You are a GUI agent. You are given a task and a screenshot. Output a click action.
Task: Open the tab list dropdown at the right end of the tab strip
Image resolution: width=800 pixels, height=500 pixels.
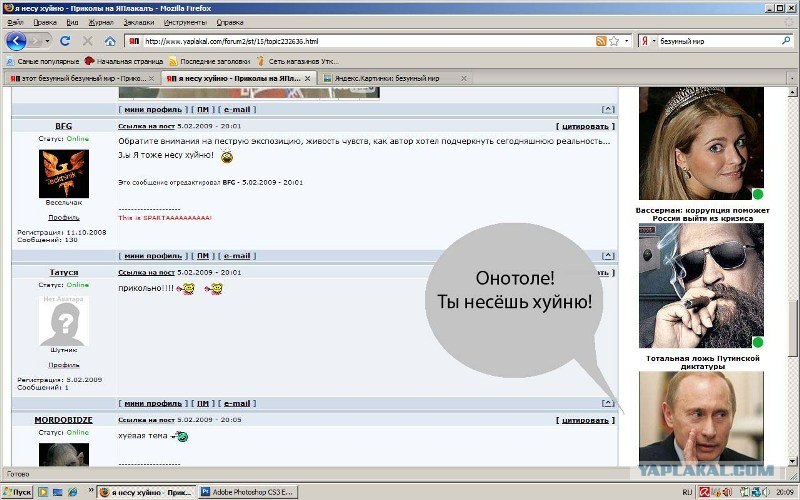pyautogui.click(x=792, y=78)
